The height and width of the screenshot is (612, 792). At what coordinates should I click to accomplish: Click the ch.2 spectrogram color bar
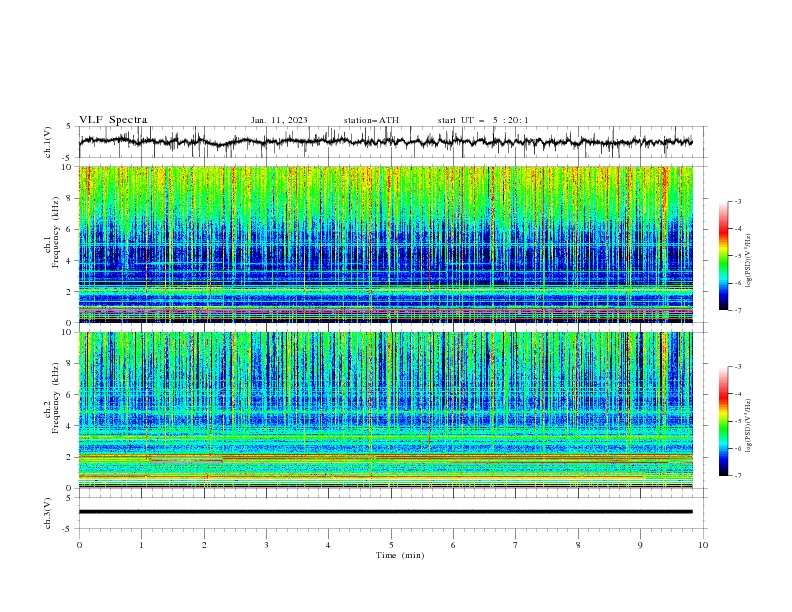[723, 421]
